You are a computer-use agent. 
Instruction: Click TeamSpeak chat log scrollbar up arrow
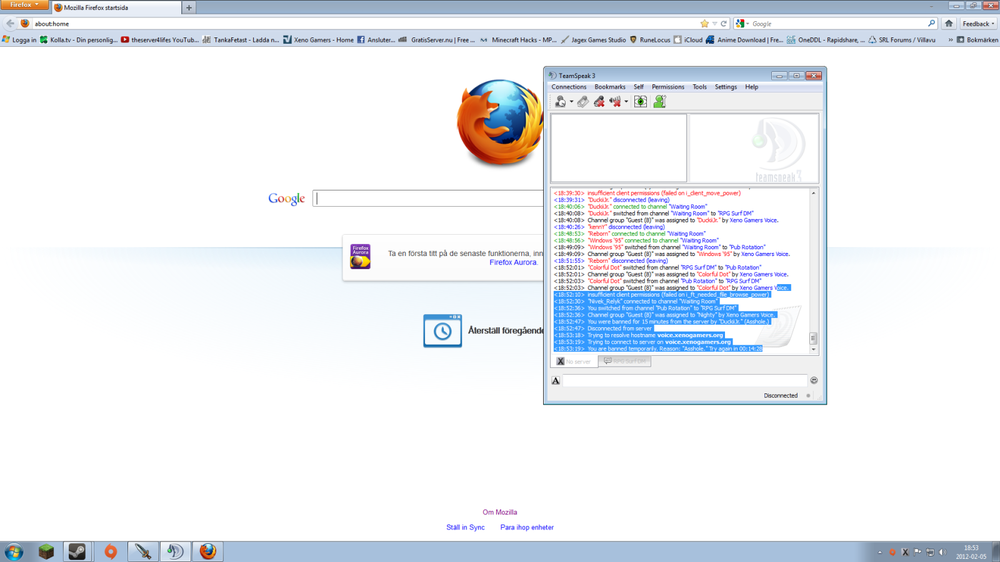tap(813, 193)
